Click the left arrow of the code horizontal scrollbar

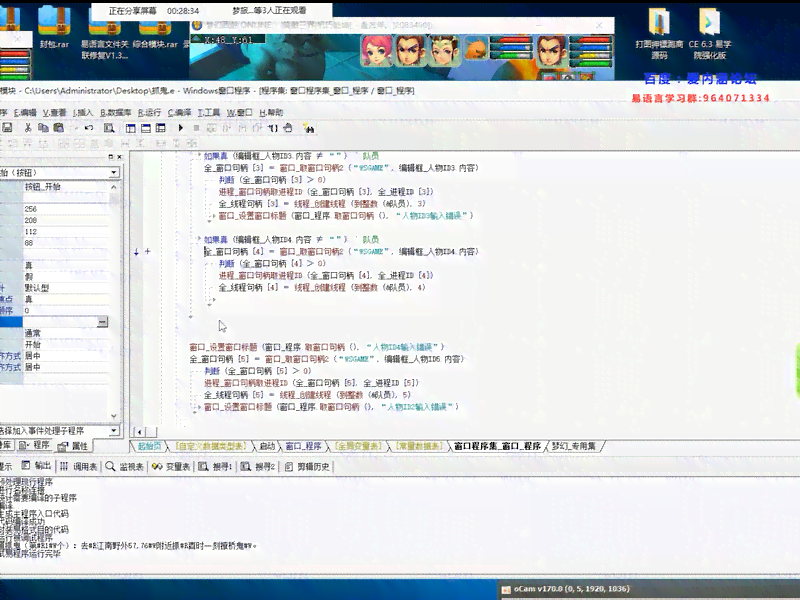[x=139, y=432]
